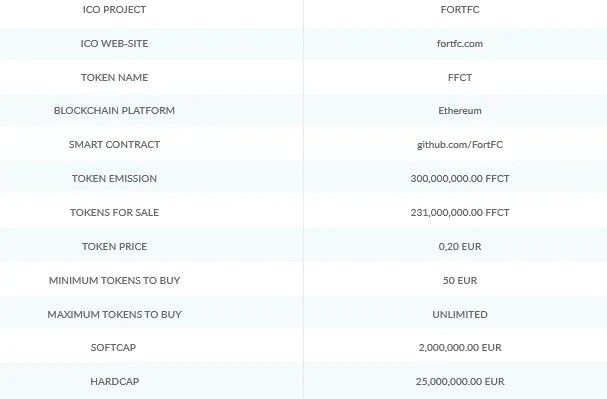Select the ICO WEB-SITE row label
Viewport: 607px width, 399px height.
(114, 44)
